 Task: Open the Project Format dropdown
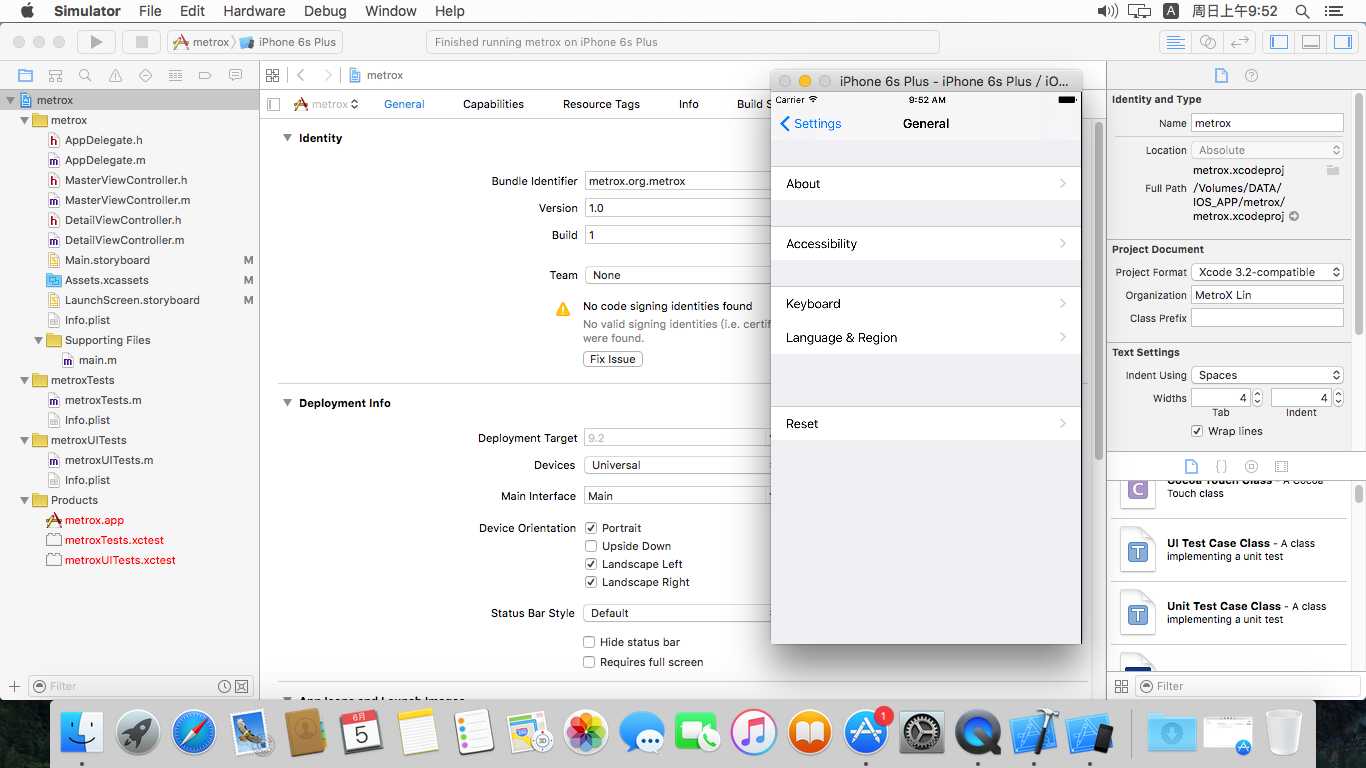tap(1267, 272)
